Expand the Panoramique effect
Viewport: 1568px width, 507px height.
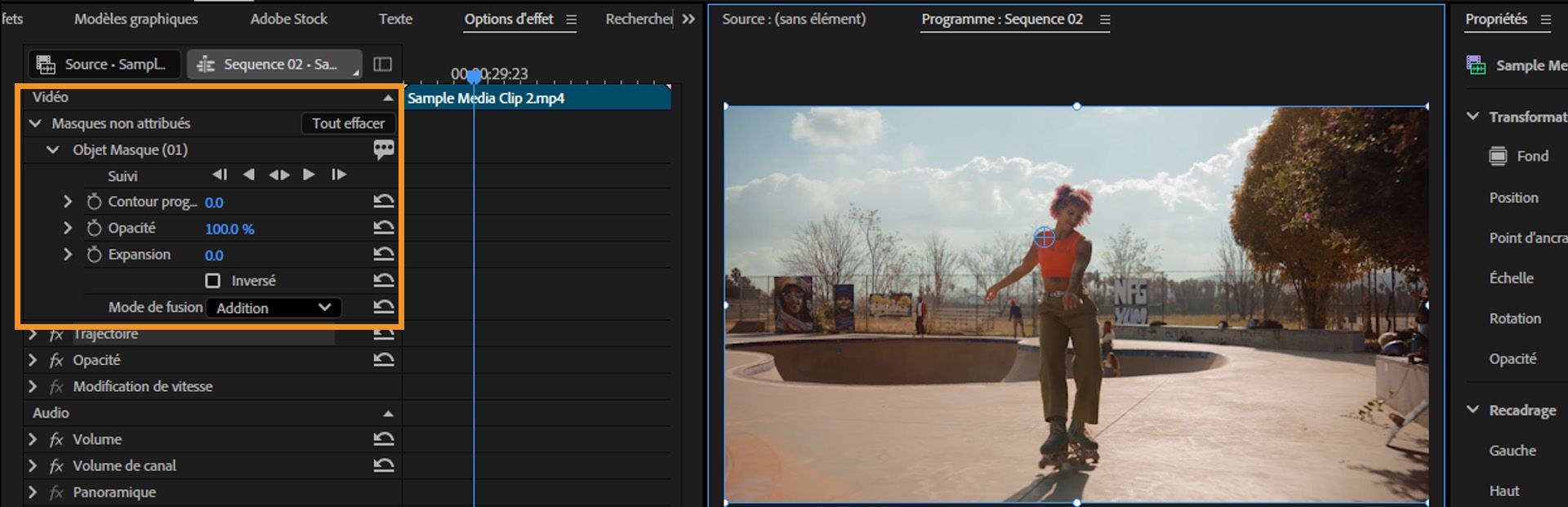tap(33, 492)
